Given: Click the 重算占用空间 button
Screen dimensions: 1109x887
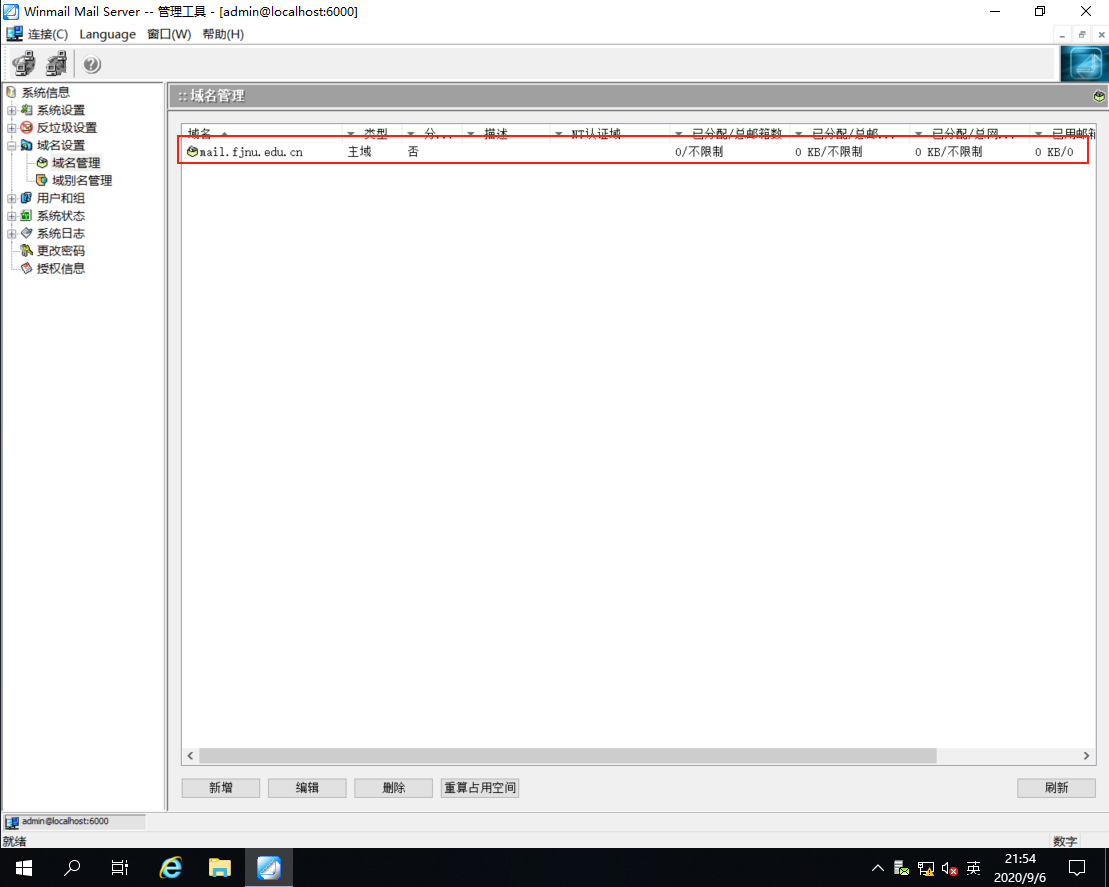Looking at the screenshot, I should (x=480, y=788).
